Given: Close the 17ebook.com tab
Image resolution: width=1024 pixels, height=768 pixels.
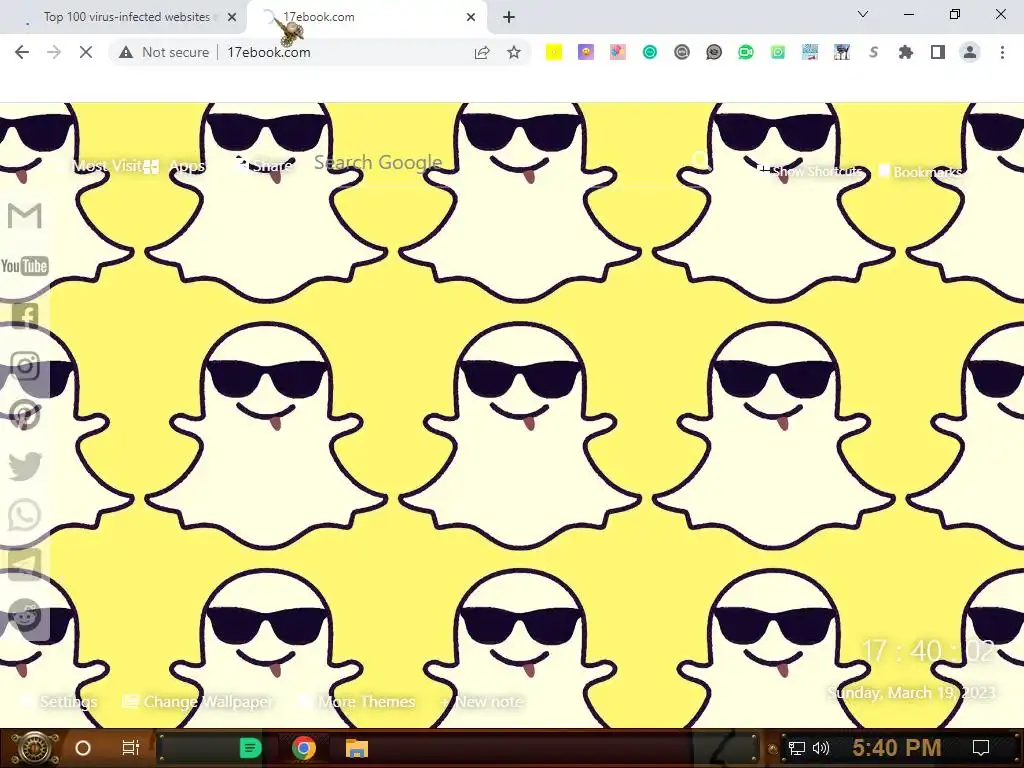Looking at the screenshot, I should [471, 17].
